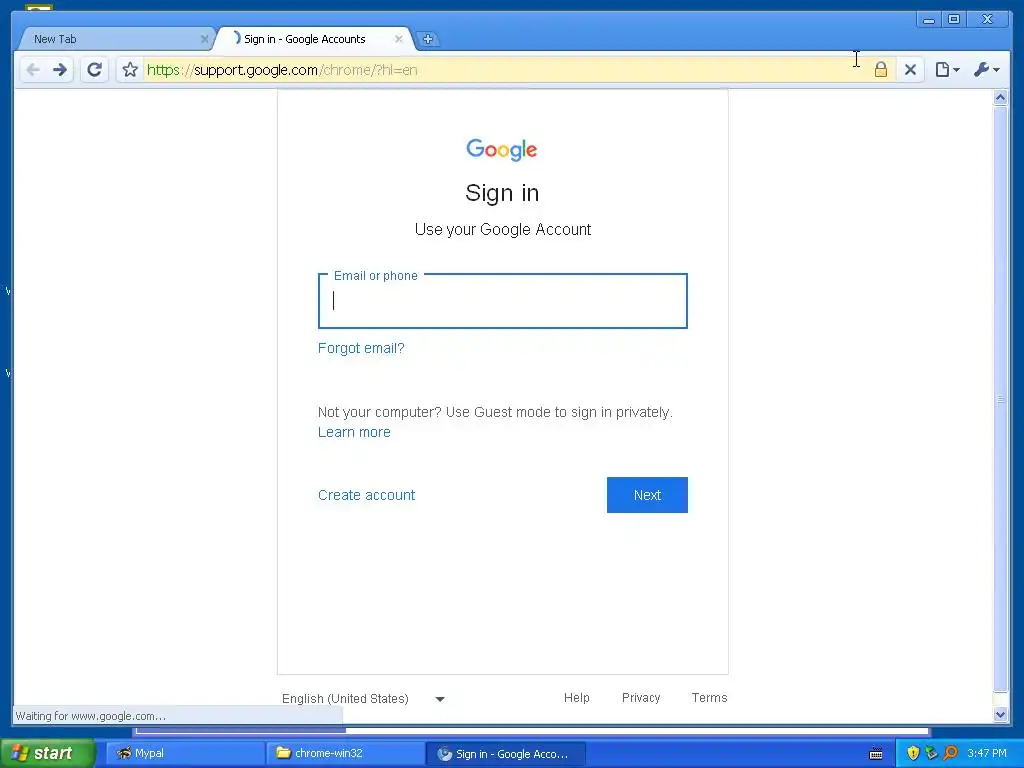Click the tray icon next to the shield
1024x768 pixels.
click(x=932, y=754)
